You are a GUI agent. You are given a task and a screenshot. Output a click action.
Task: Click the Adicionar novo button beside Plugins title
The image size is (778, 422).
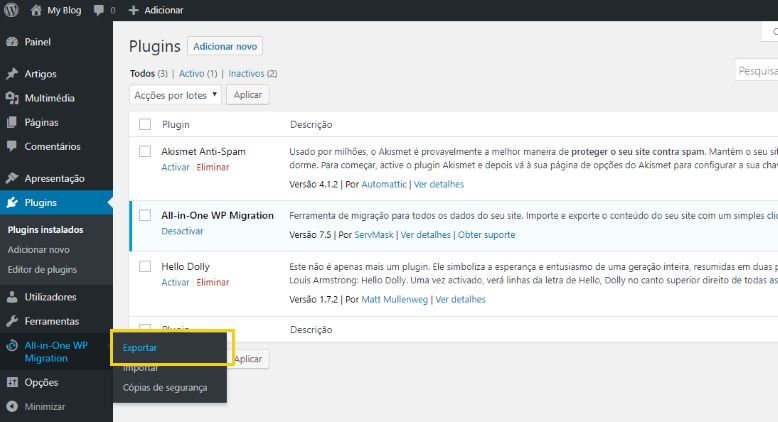coord(225,46)
